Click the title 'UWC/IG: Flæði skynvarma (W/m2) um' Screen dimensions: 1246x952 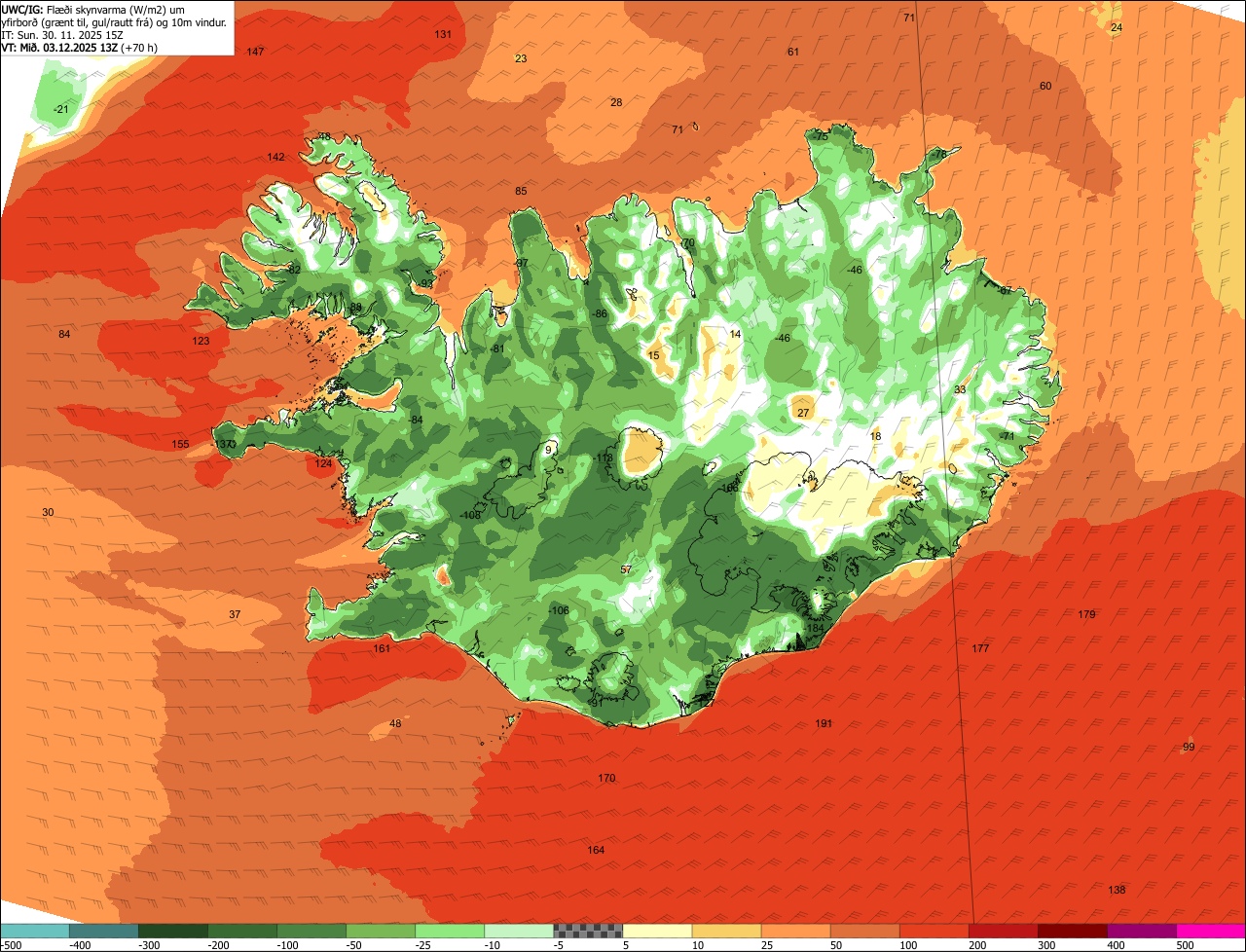point(93,9)
